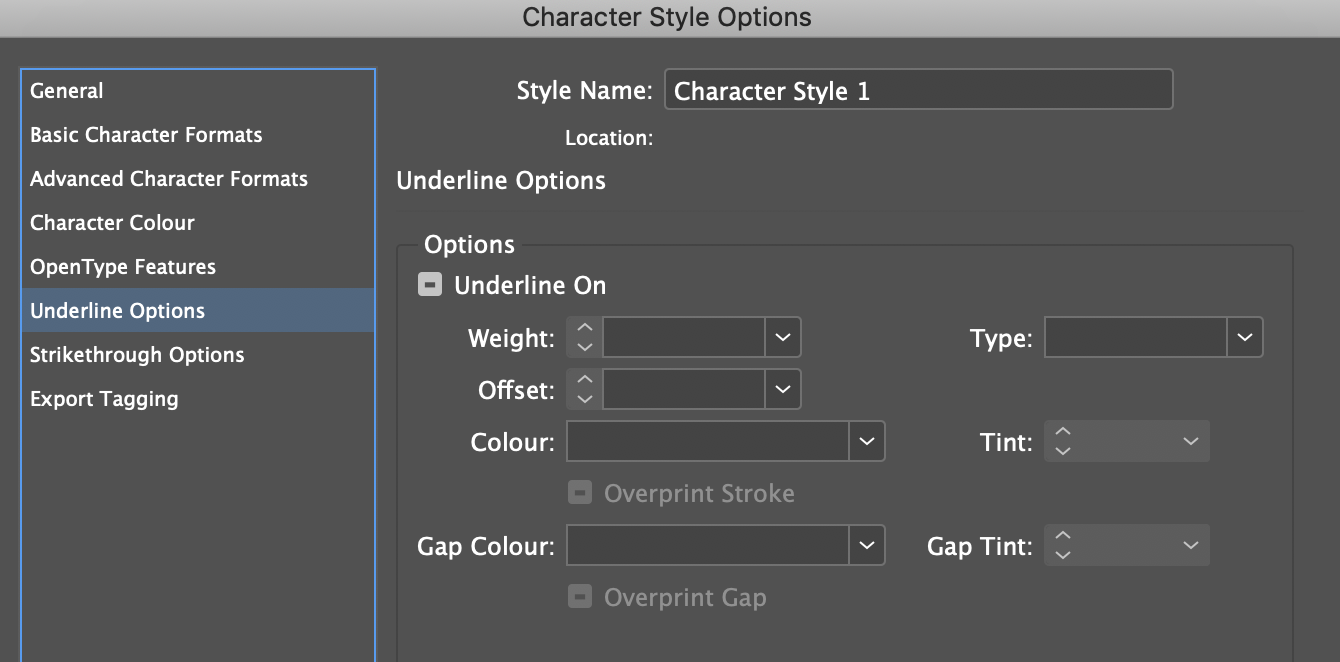Enable Overprint Stroke

click(x=579, y=492)
